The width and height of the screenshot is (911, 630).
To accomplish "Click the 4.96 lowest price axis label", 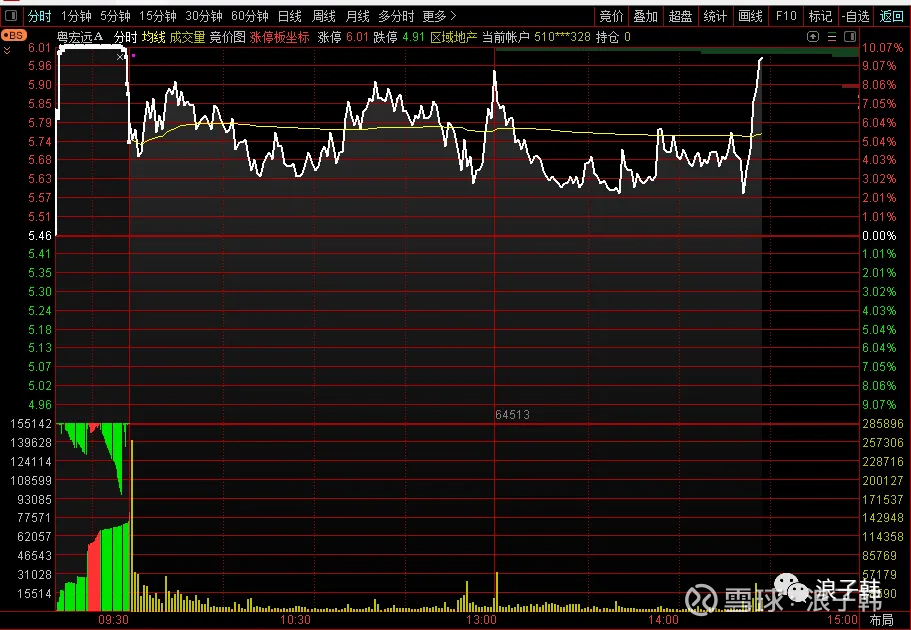I will tap(40, 405).
